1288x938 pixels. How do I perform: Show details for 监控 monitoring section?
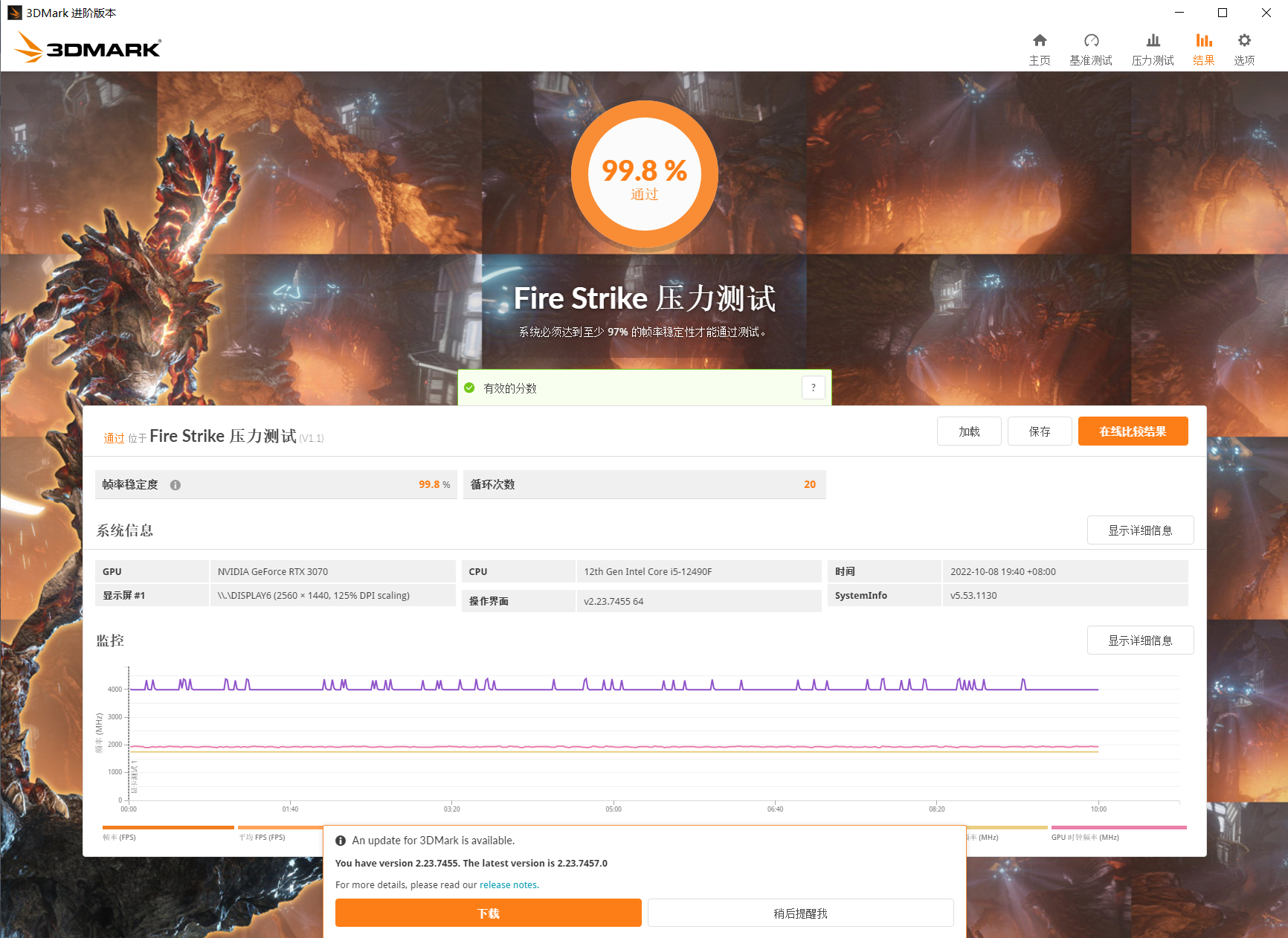[1140, 640]
